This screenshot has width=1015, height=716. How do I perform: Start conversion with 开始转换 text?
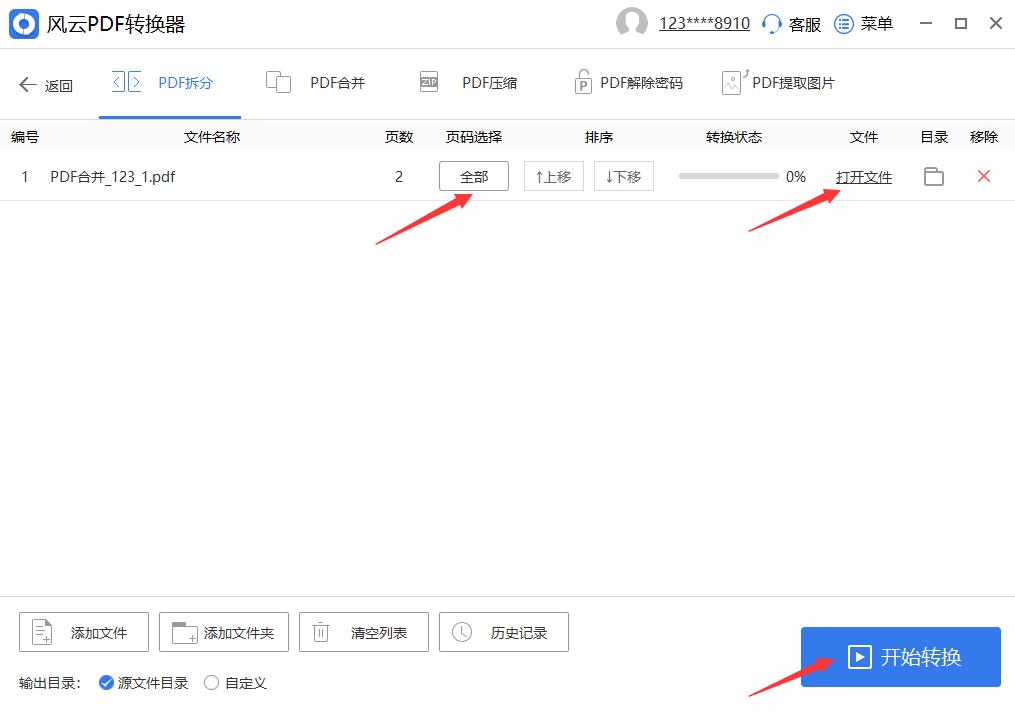920,657
